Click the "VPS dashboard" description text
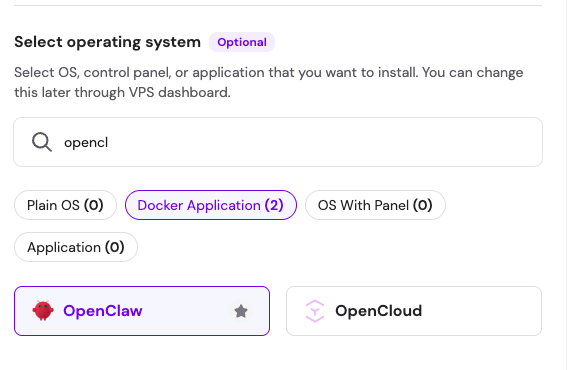This screenshot has width=567, height=370. [179, 93]
